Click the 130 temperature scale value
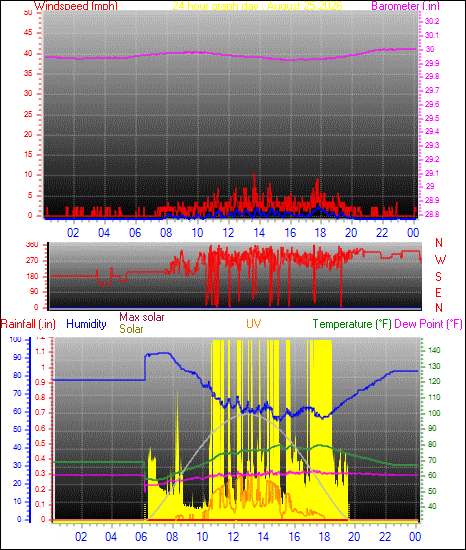Screen dimensions: 466x550 point(434,366)
